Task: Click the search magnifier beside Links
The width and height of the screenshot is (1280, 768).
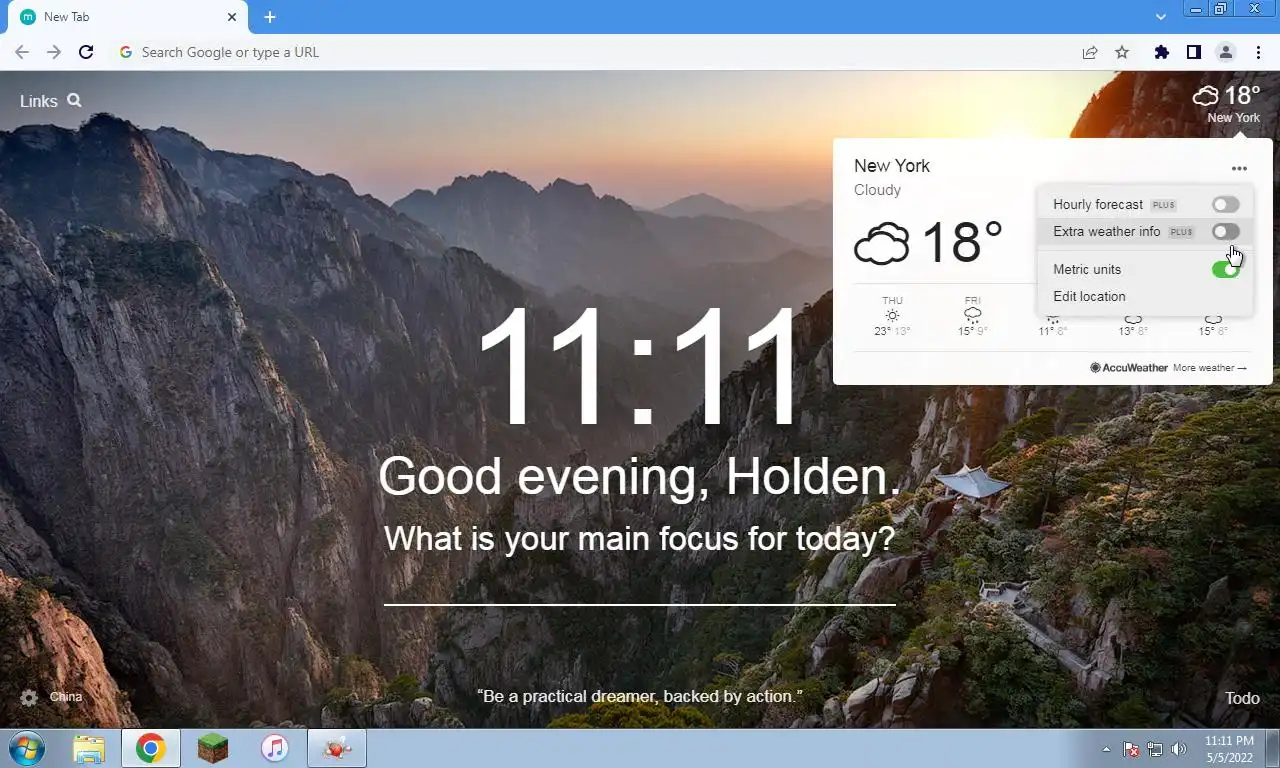Action: click(x=74, y=100)
